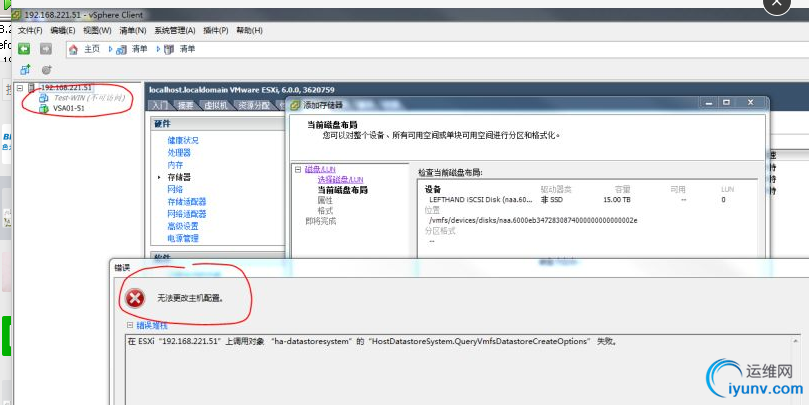Click the green back navigation arrow
This screenshot has width=809, height=405.
(x=24, y=48)
